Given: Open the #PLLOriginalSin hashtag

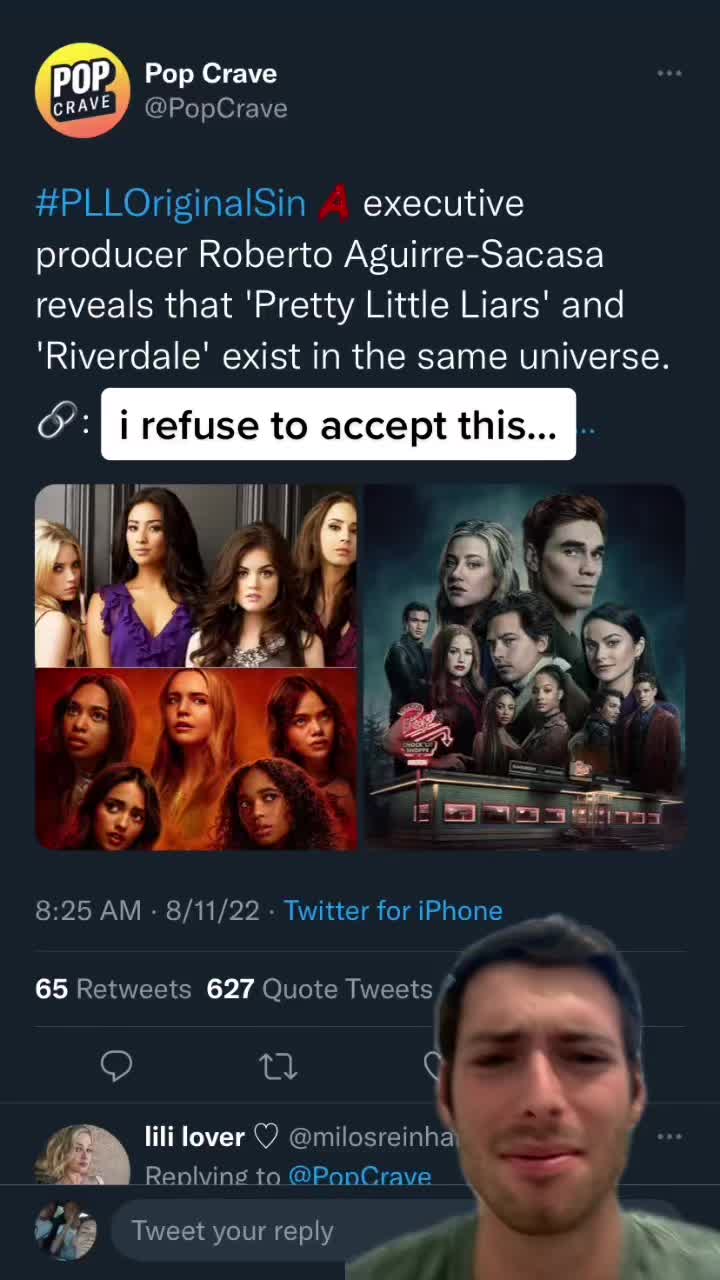Looking at the screenshot, I should 170,203.
